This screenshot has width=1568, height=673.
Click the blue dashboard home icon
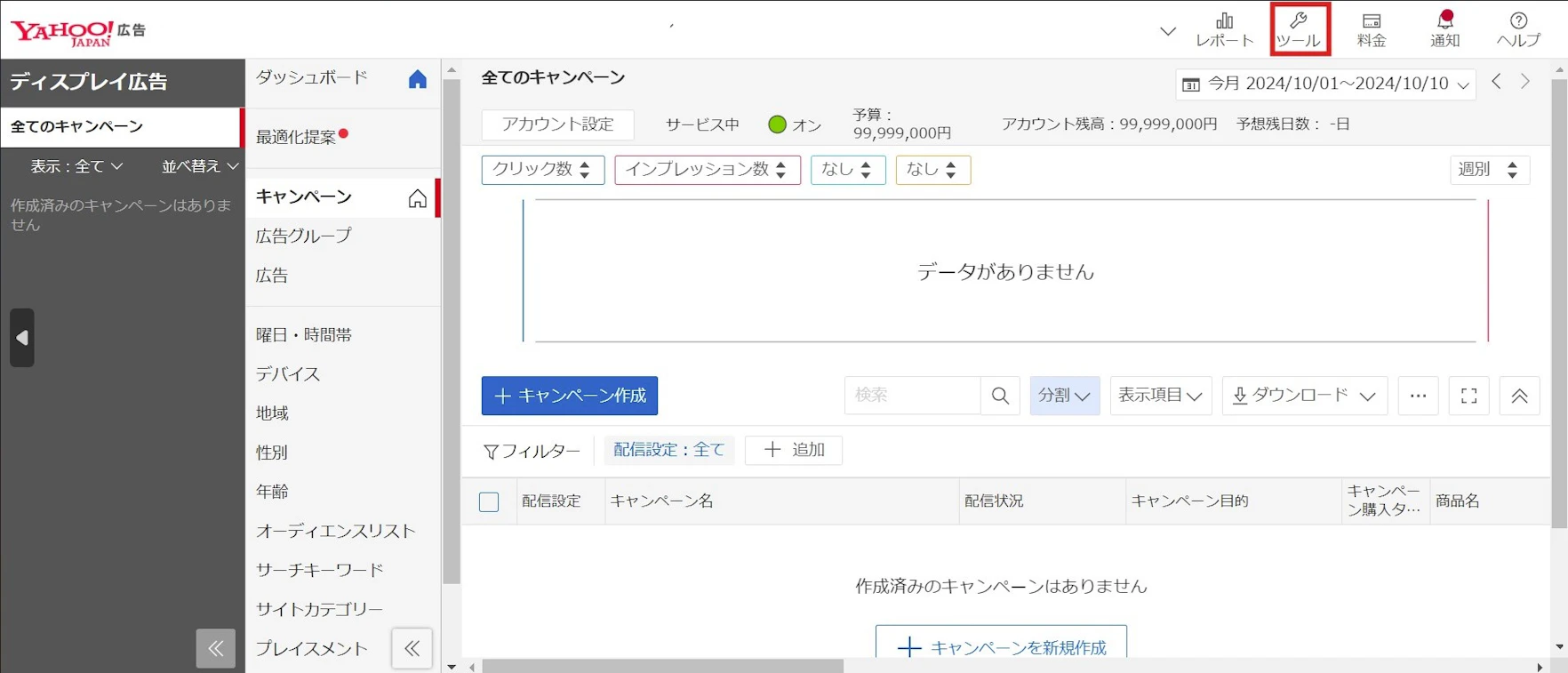(x=418, y=79)
